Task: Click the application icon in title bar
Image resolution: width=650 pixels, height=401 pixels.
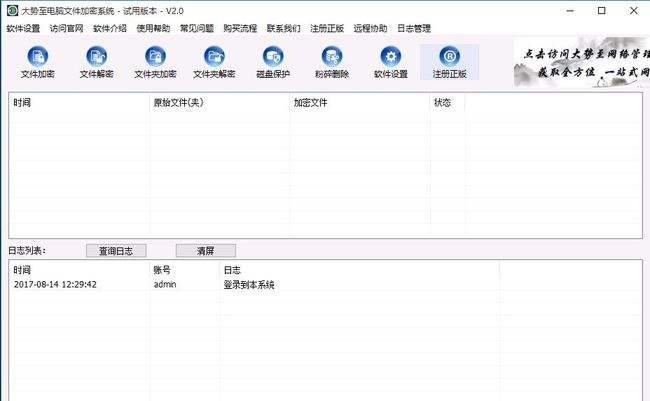Action: (x=12, y=10)
